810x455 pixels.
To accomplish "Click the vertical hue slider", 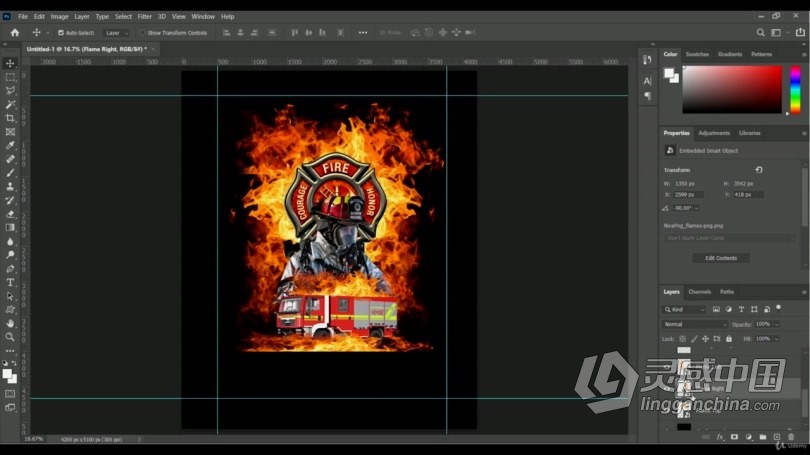I will [x=795, y=89].
